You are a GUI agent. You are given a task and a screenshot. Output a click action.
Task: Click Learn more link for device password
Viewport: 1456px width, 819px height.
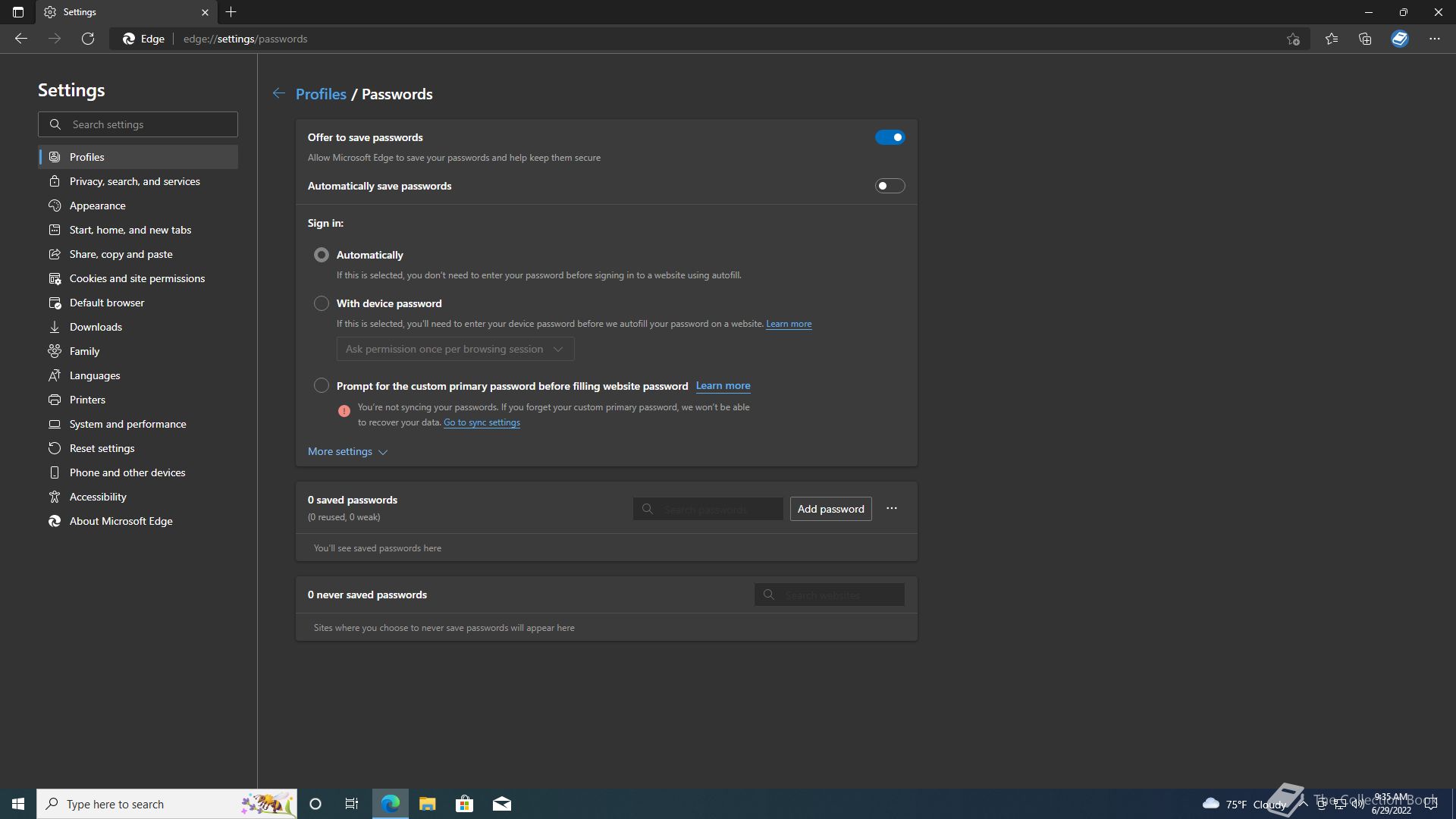pyautogui.click(x=789, y=324)
